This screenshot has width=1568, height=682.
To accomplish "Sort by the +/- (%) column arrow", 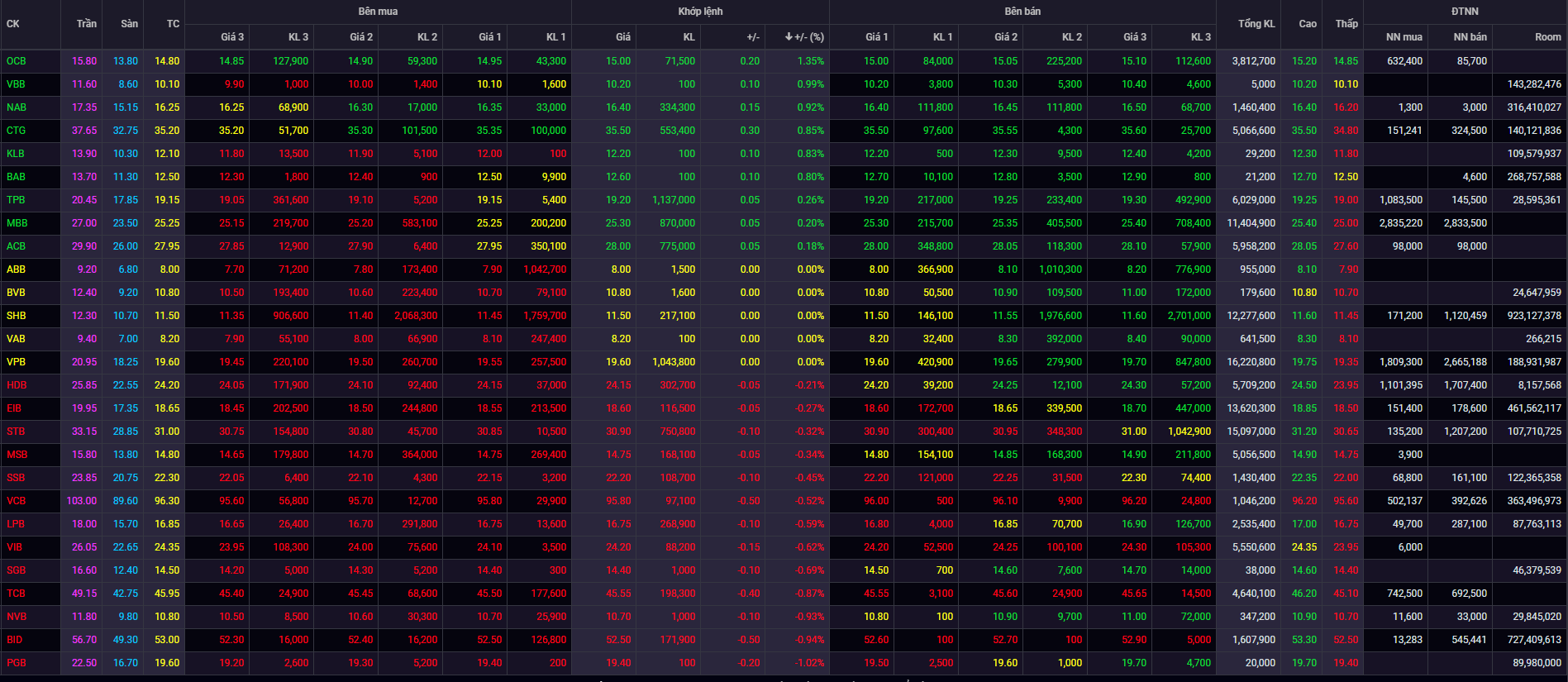I will (789, 37).
